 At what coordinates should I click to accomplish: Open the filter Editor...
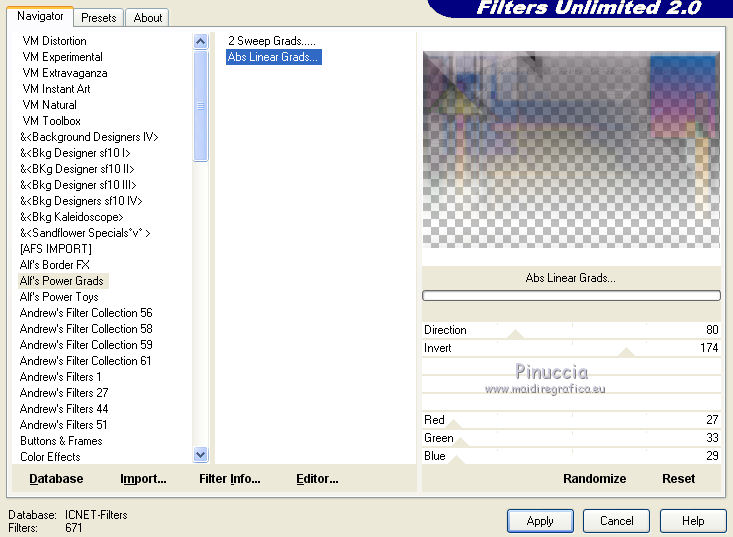317,479
